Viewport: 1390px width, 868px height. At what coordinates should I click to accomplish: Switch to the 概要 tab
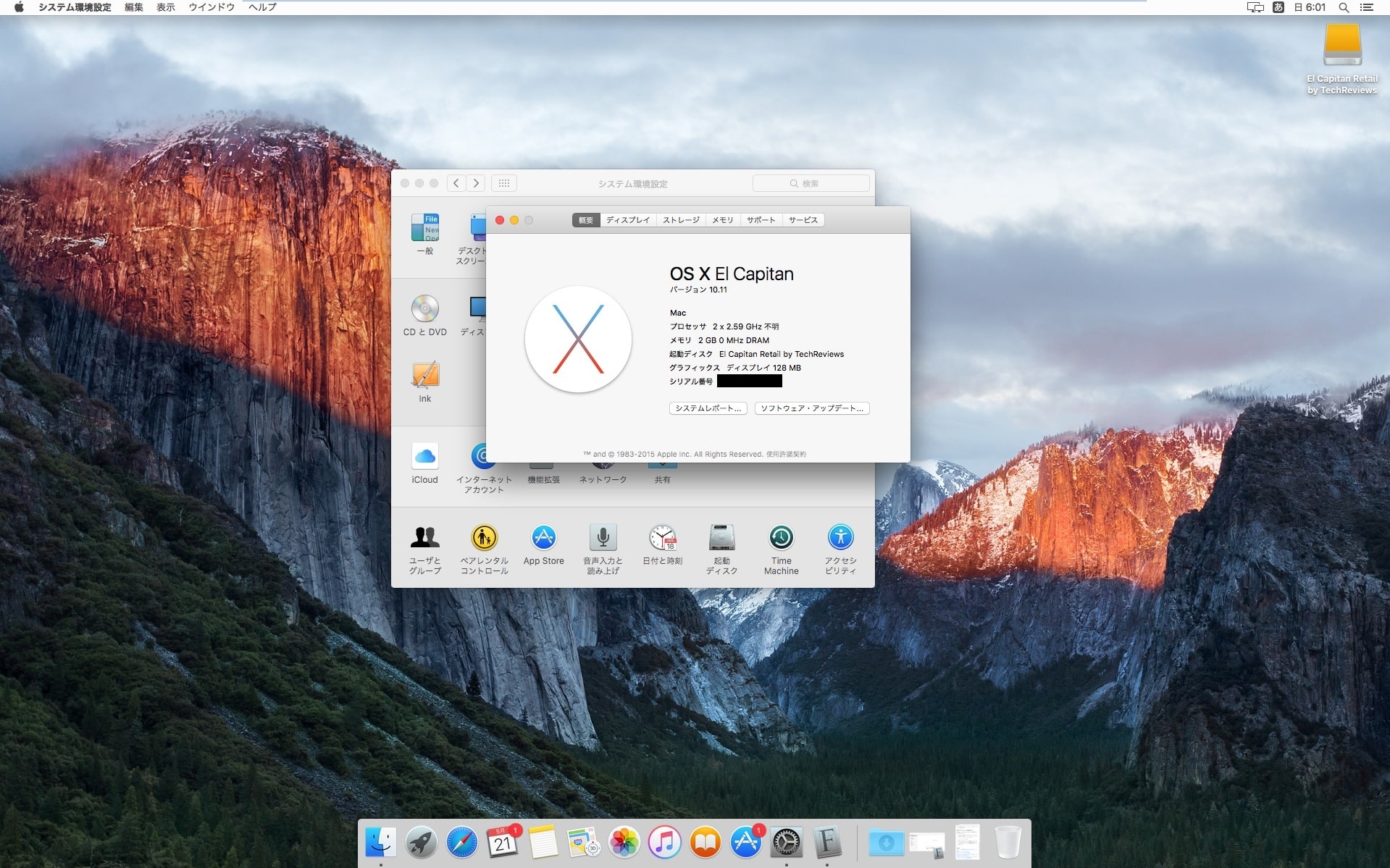[586, 220]
